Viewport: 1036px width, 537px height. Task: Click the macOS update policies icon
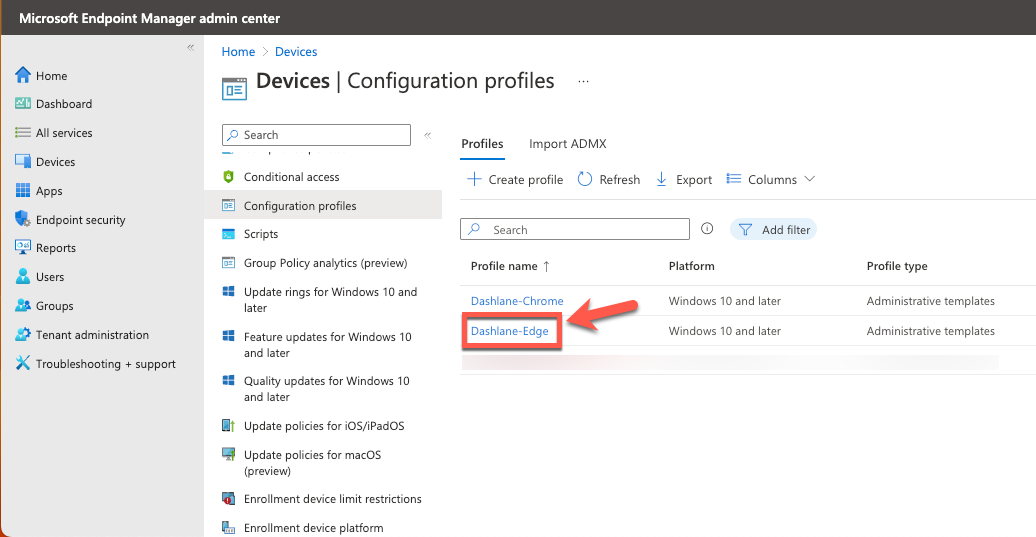tap(229, 454)
